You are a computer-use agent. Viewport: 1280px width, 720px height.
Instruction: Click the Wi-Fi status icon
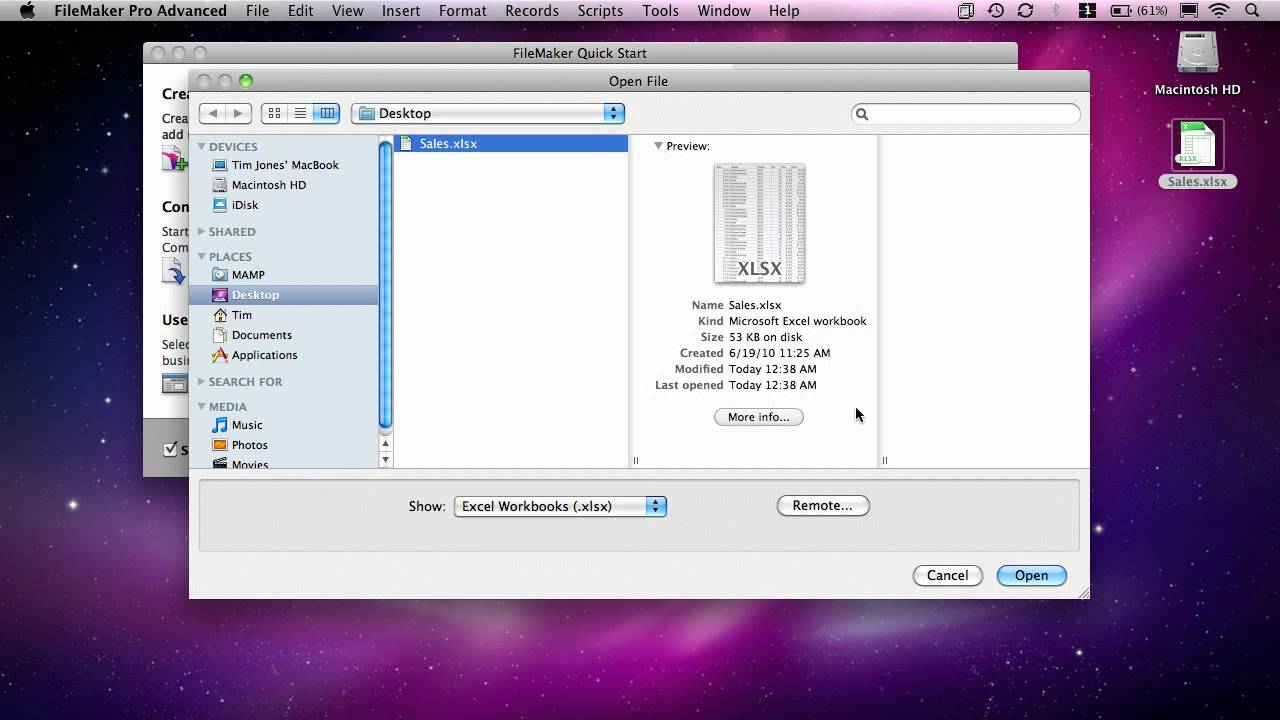[1219, 11]
